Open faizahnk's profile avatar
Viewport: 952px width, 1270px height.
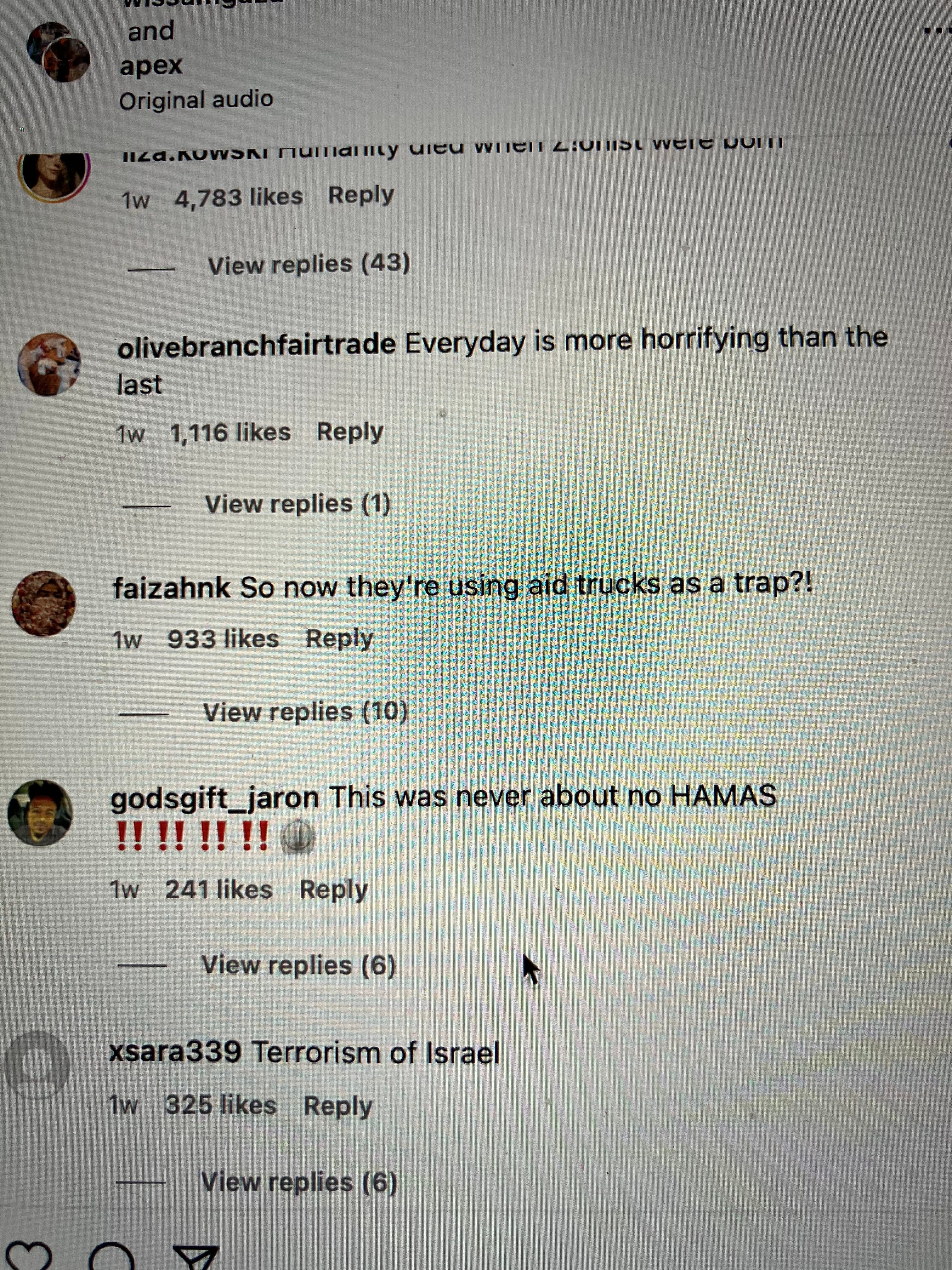tap(44, 604)
